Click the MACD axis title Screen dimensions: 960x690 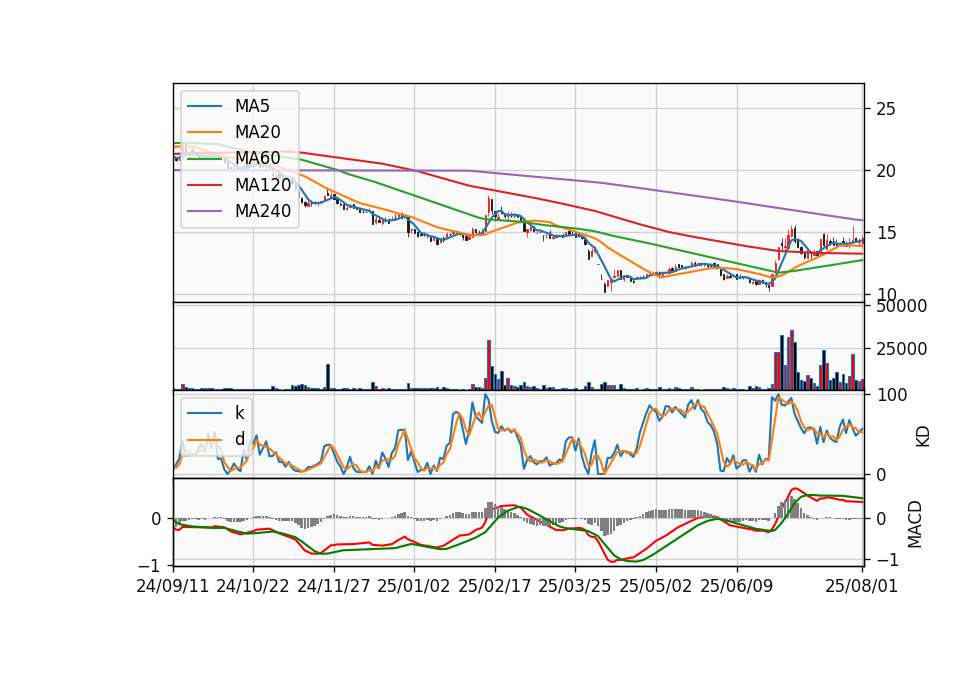pyautogui.click(x=915, y=524)
